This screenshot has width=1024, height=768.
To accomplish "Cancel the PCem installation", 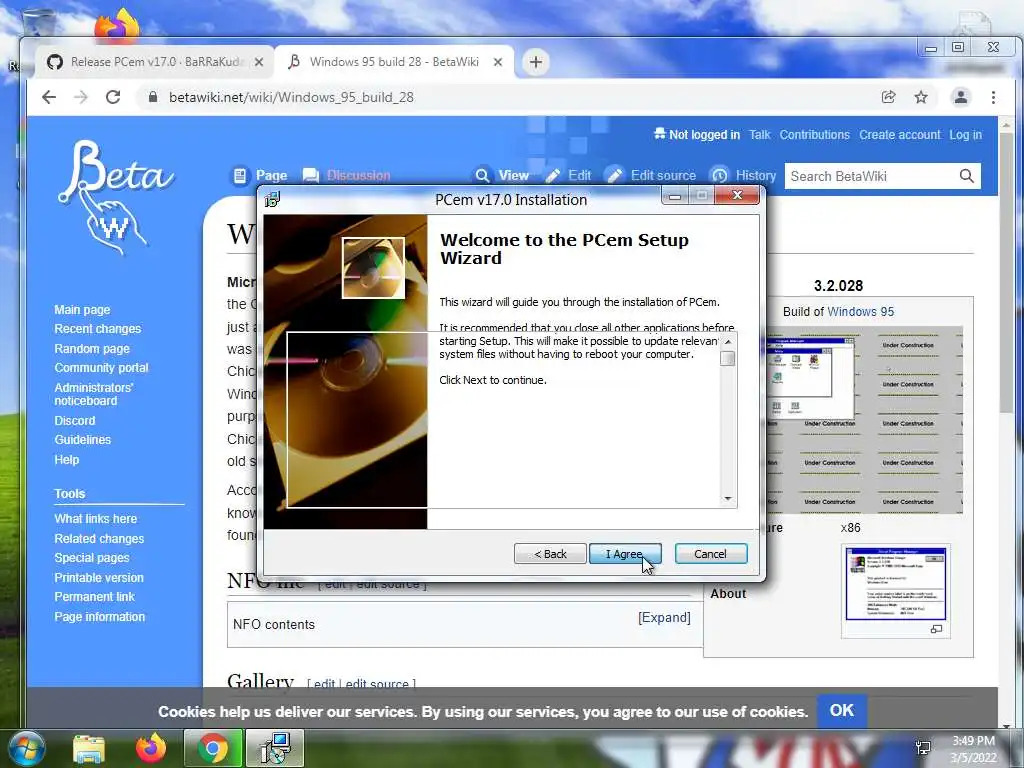I will (711, 554).
